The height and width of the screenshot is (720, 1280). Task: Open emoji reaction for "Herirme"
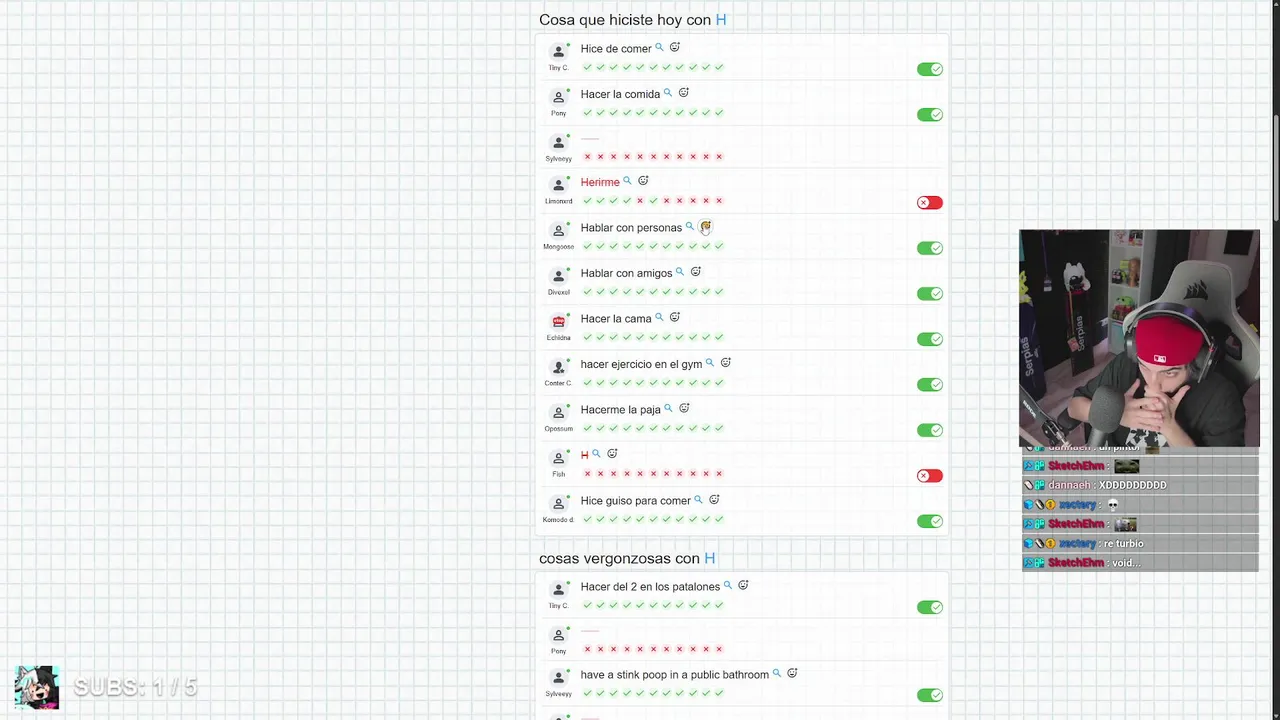(x=643, y=181)
